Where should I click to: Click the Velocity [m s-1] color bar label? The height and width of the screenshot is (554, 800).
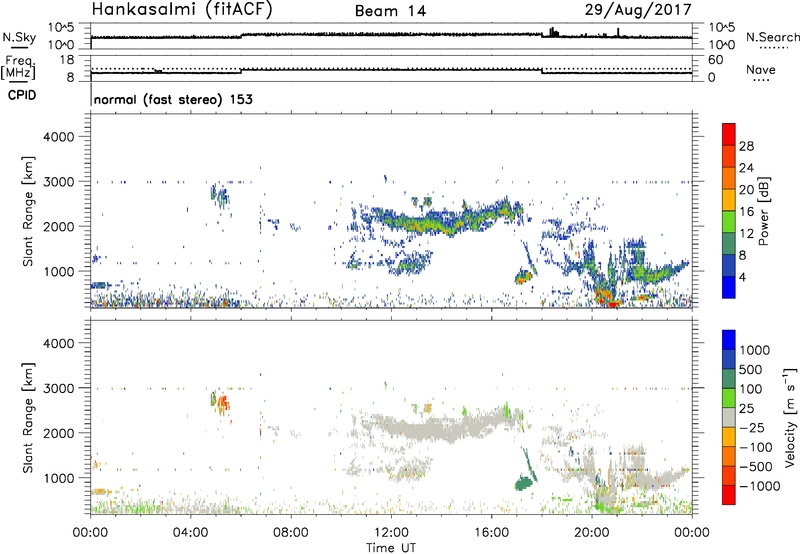(x=790, y=417)
